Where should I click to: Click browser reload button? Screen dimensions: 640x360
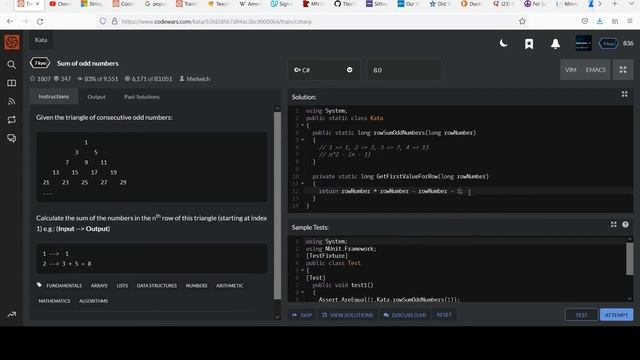(40, 21)
